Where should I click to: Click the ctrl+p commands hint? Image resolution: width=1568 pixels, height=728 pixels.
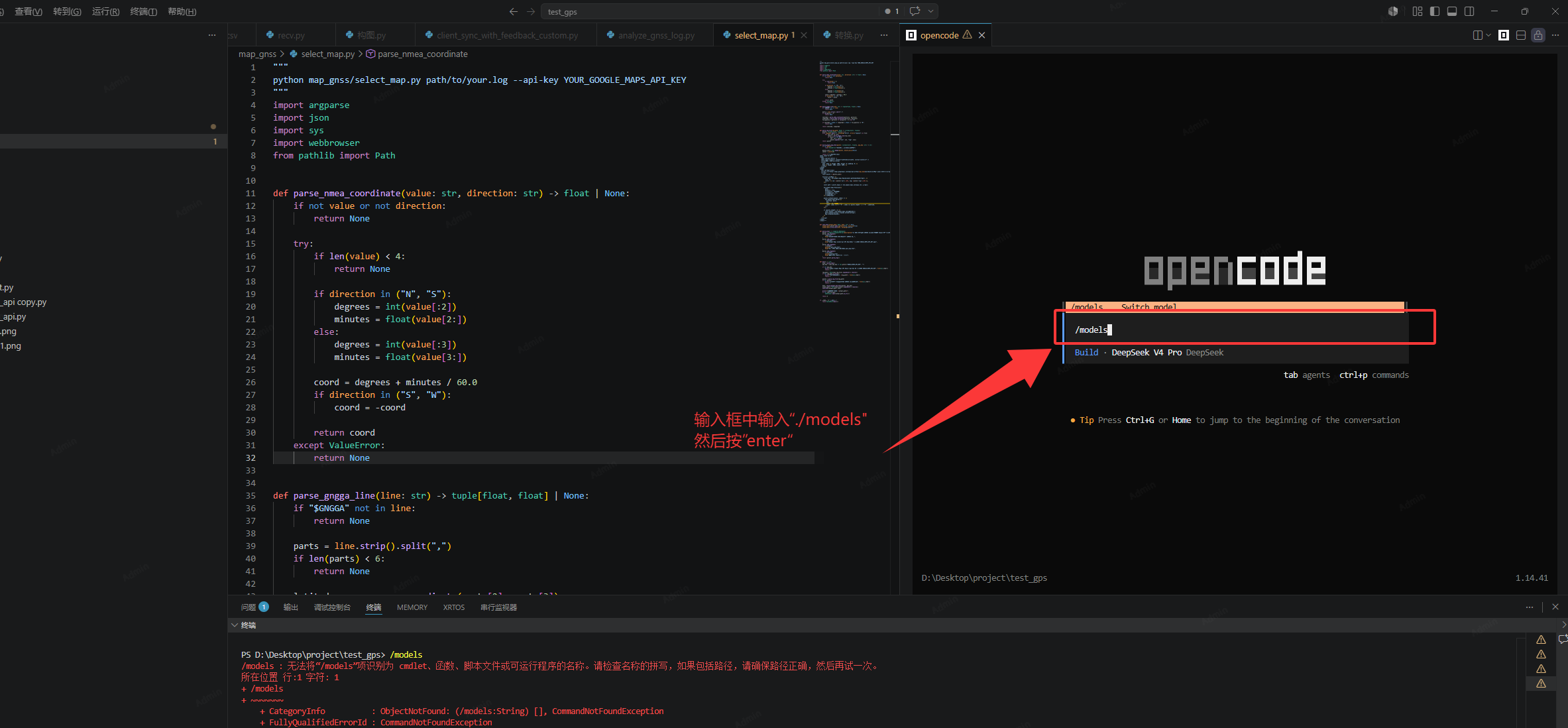(x=1374, y=375)
